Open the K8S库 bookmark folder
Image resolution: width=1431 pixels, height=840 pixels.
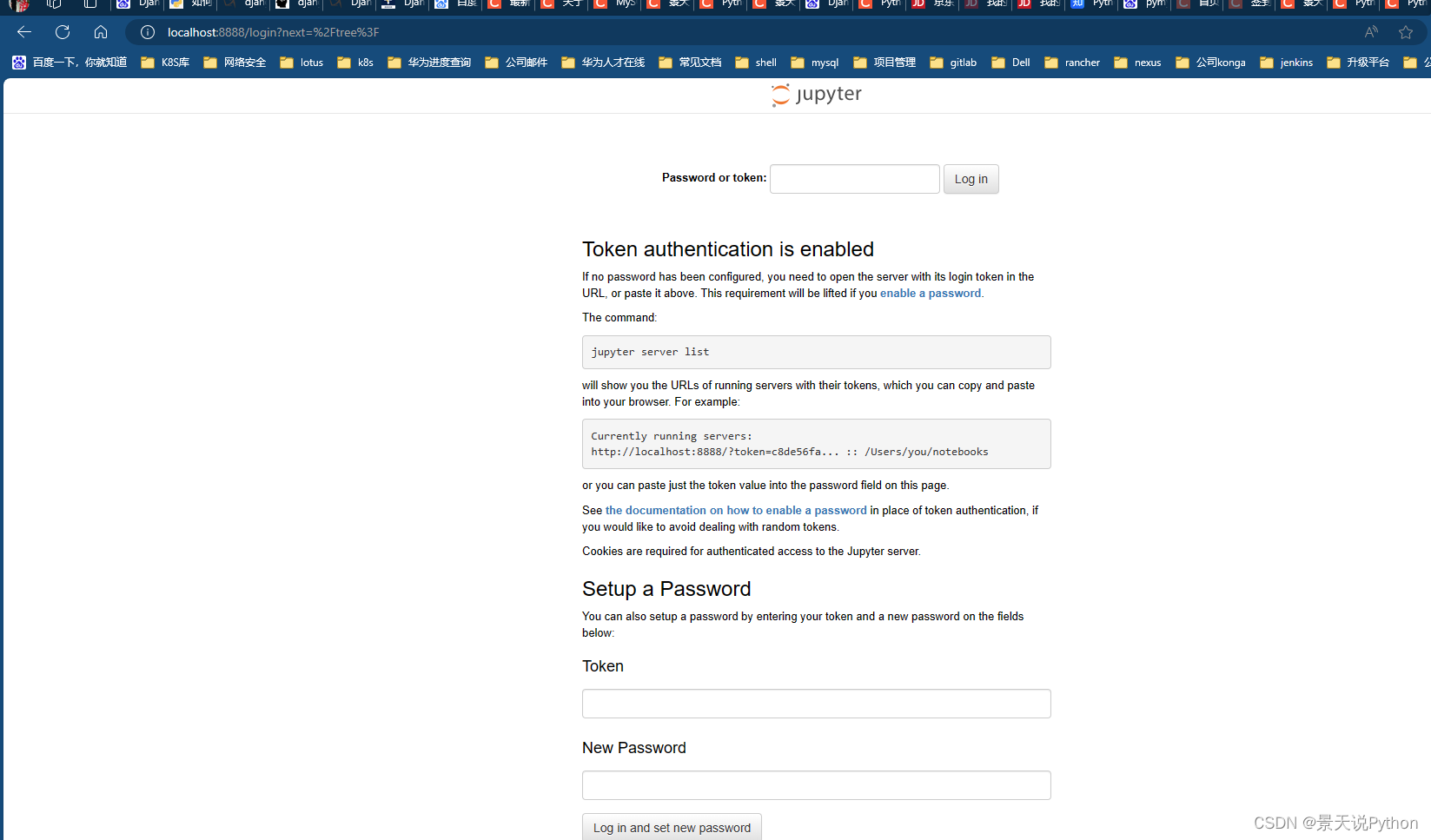tap(165, 63)
